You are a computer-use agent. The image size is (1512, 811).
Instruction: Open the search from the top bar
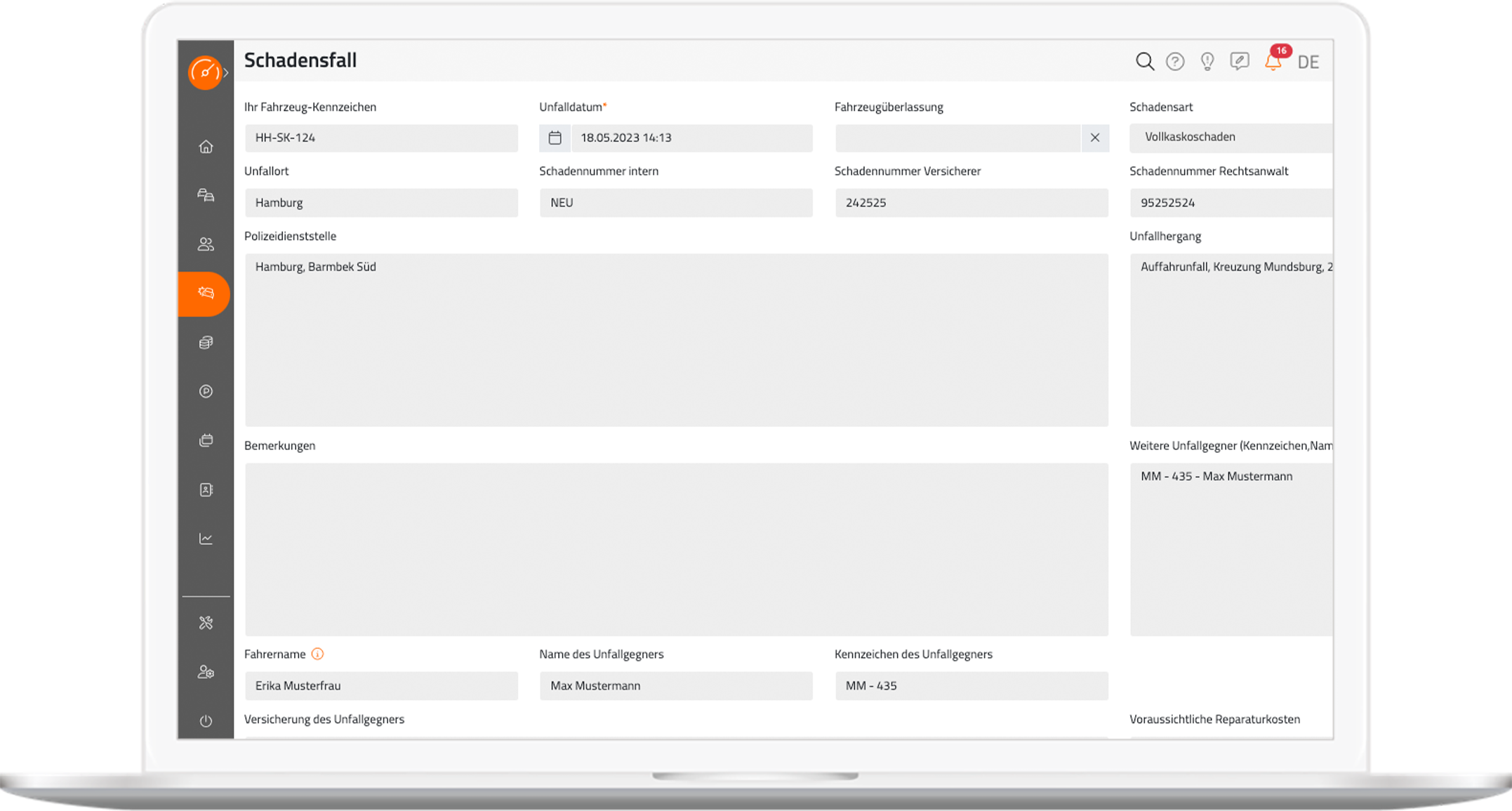1144,61
